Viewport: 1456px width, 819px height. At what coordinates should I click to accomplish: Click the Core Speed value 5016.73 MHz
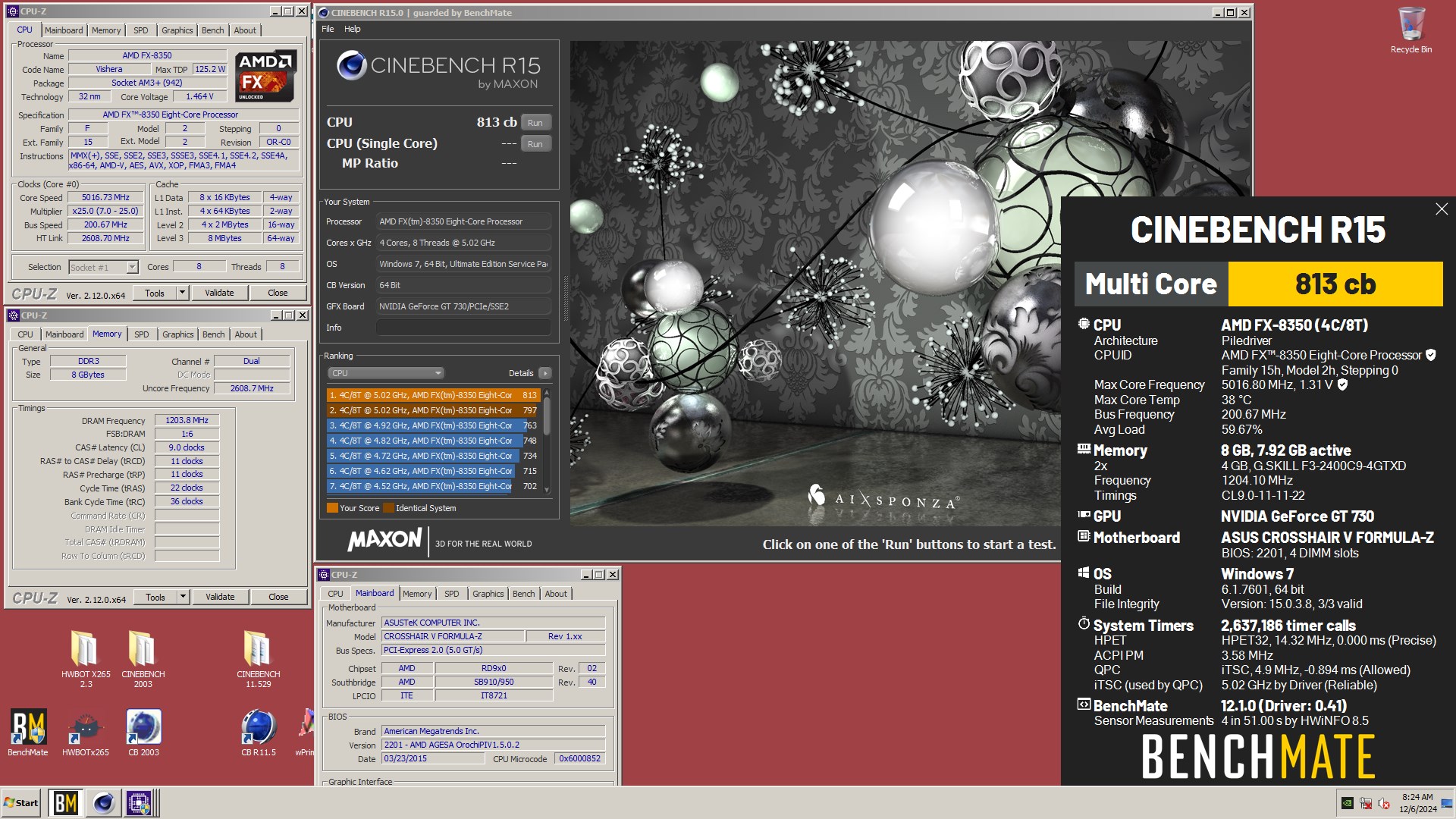click(x=105, y=197)
